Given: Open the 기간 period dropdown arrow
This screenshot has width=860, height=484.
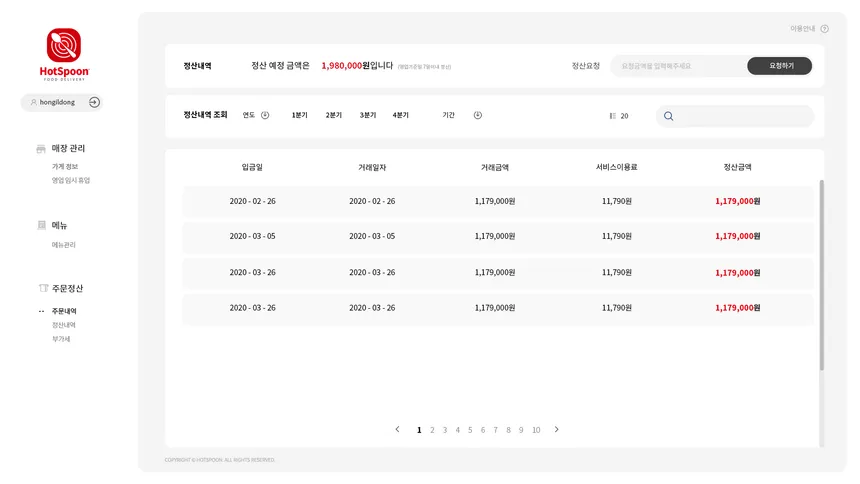Looking at the screenshot, I should 478,115.
